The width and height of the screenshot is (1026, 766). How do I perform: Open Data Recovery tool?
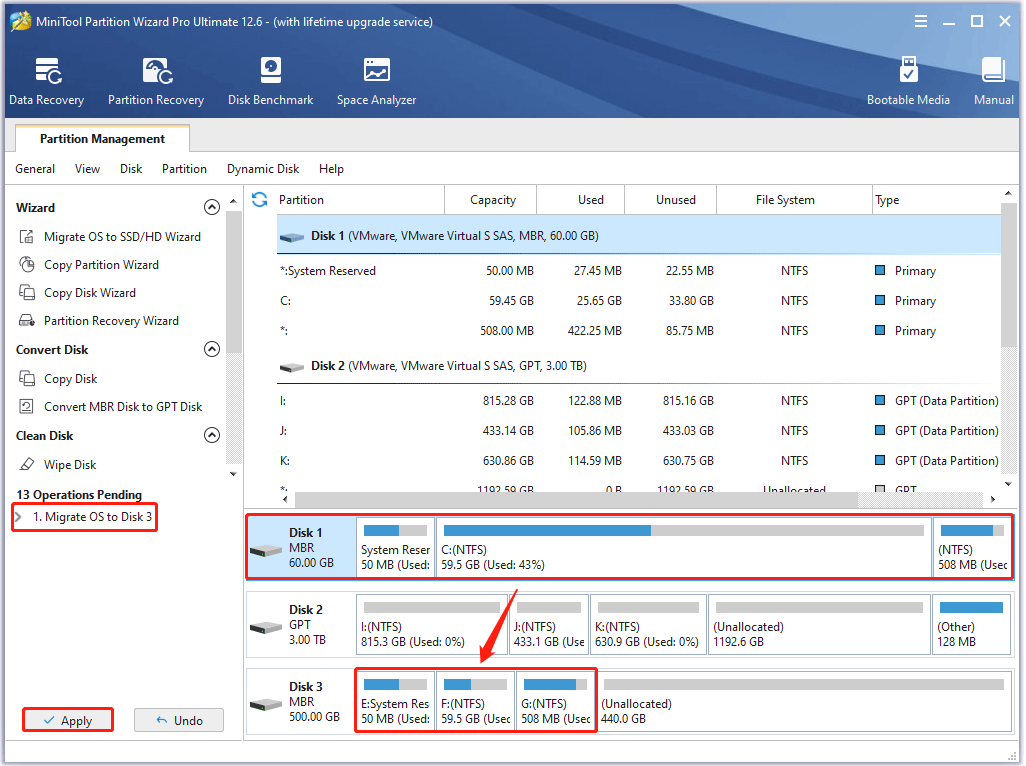tap(46, 81)
